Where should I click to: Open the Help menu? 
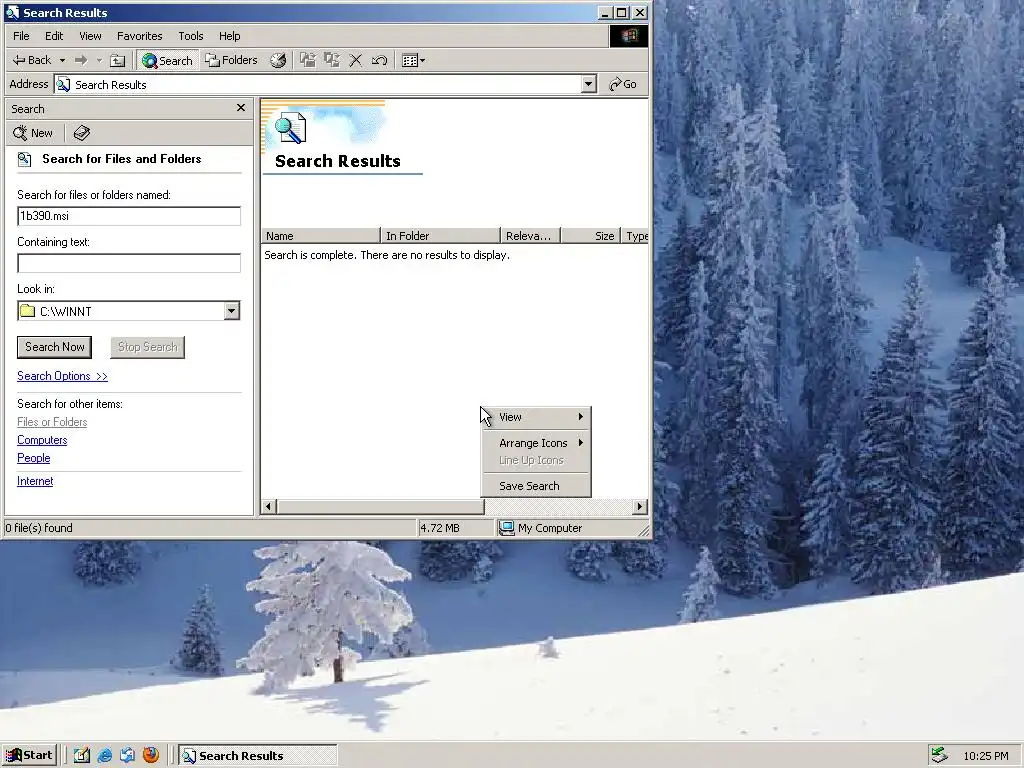click(229, 36)
